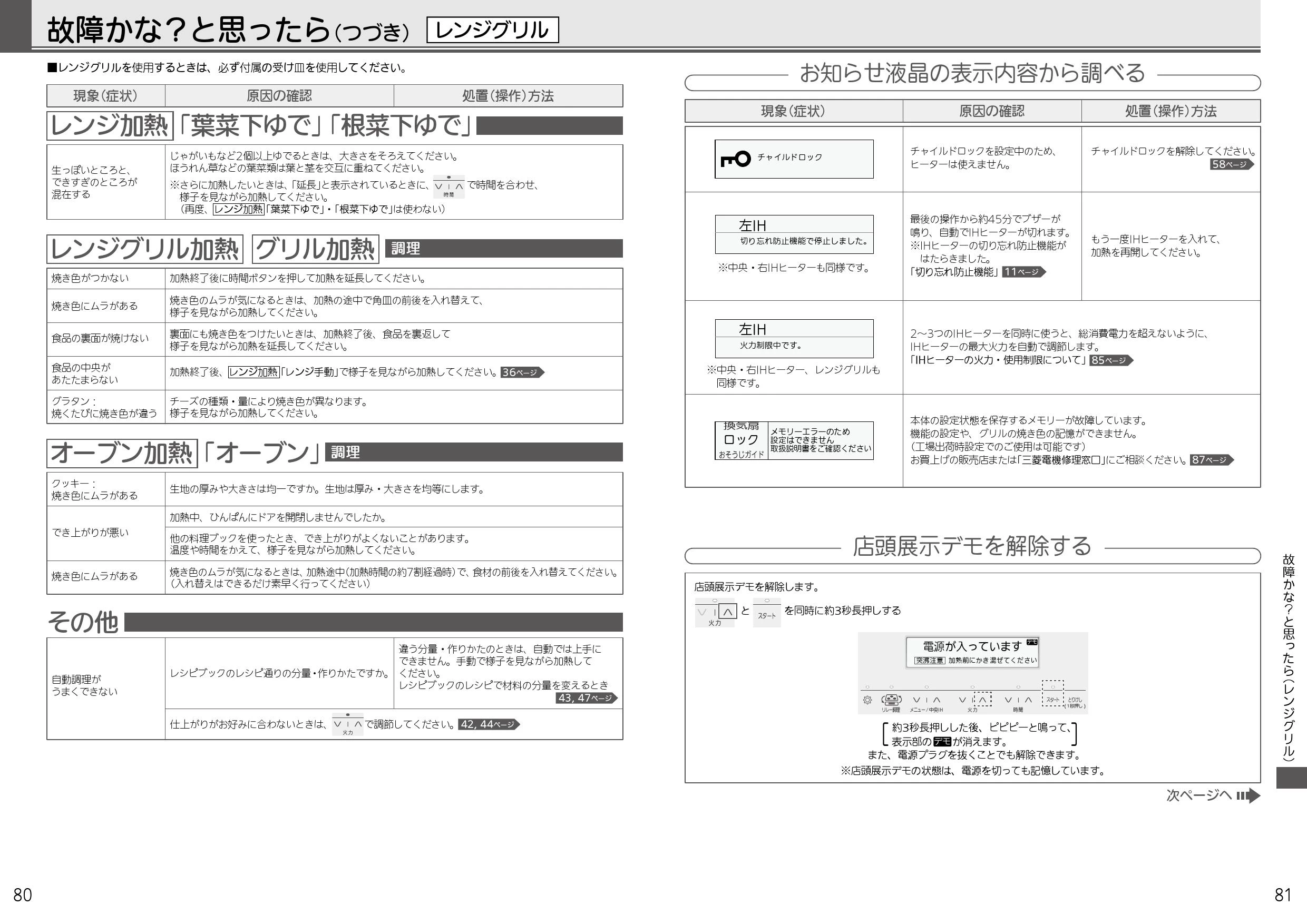
Task: Click the 調理 label after グリル加熱
Action: tap(405, 249)
